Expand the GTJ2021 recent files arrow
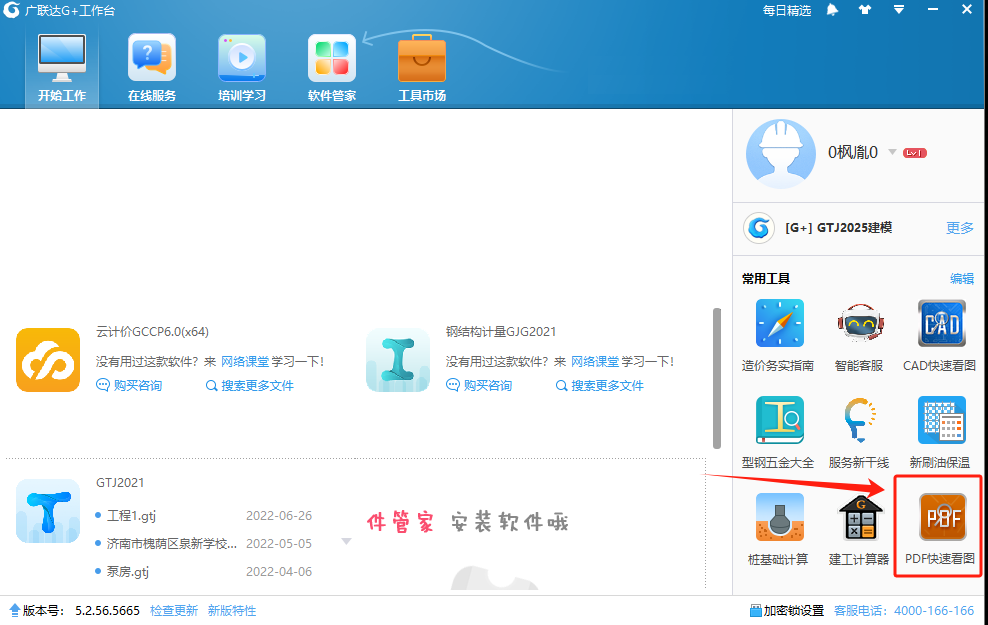Image resolution: width=988 pixels, height=625 pixels. tap(347, 542)
